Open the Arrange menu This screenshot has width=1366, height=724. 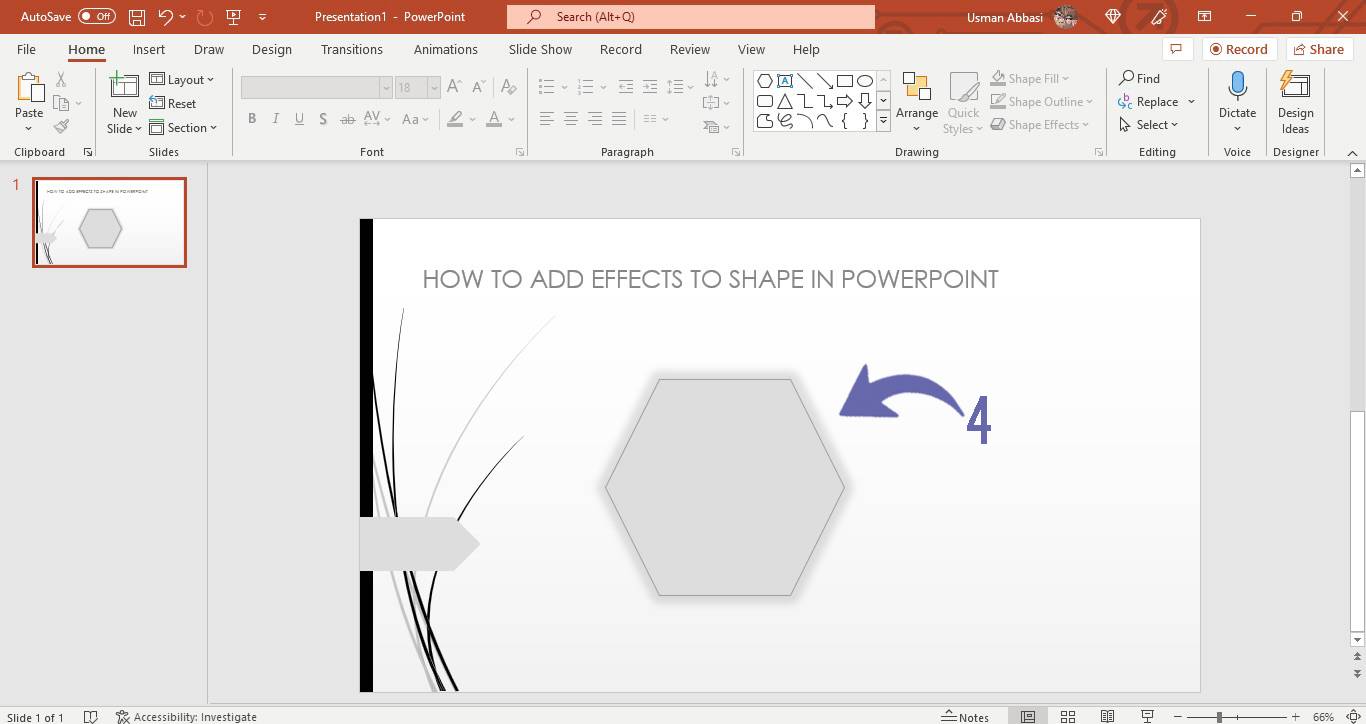pyautogui.click(x=916, y=103)
